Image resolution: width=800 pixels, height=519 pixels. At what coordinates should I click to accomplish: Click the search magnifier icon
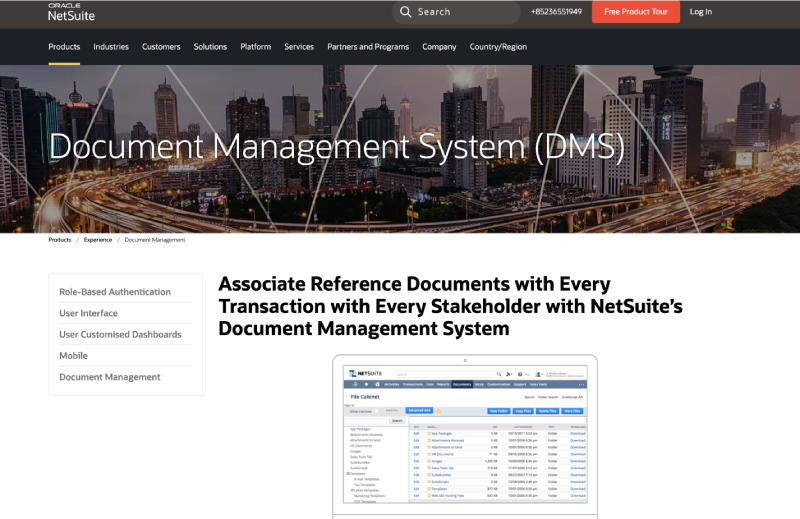[x=406, y=12]
